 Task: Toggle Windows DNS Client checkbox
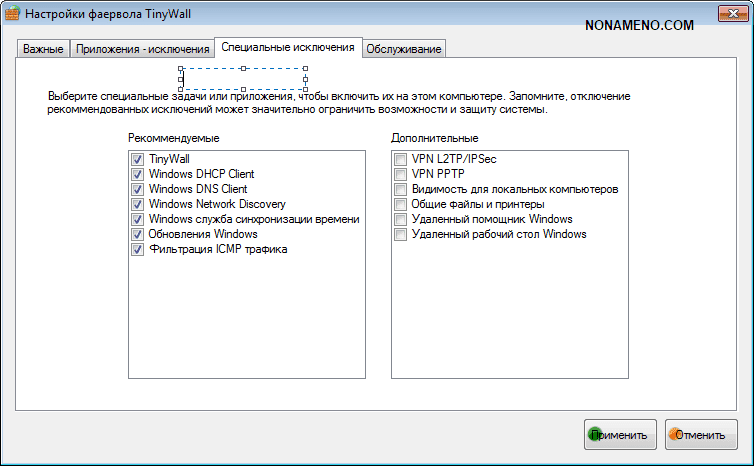[137, 189]
